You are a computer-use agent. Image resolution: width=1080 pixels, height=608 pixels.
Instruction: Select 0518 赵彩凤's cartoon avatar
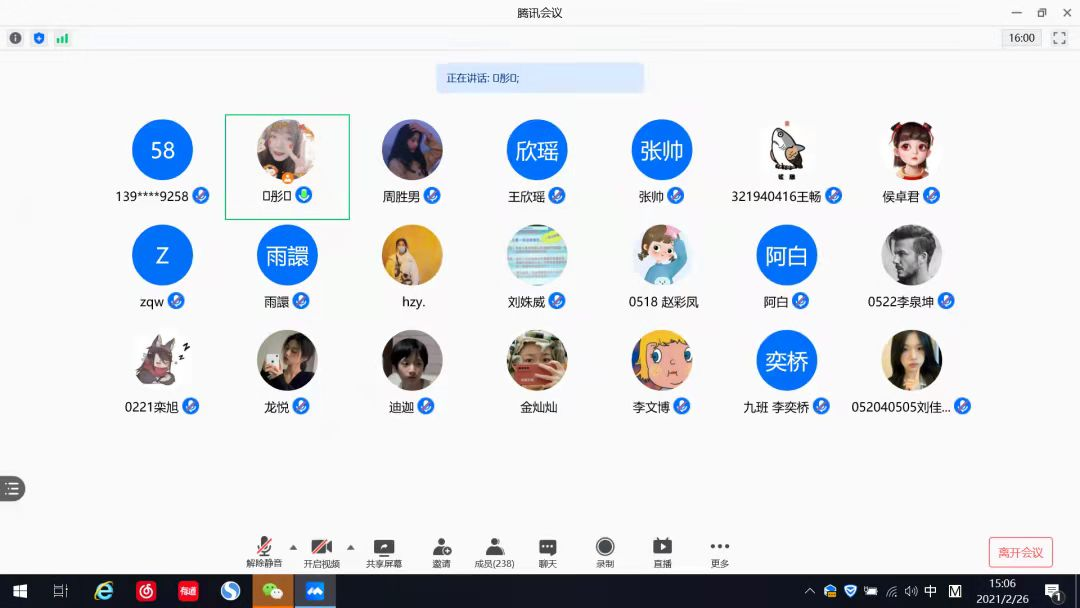tap(662, 255)
